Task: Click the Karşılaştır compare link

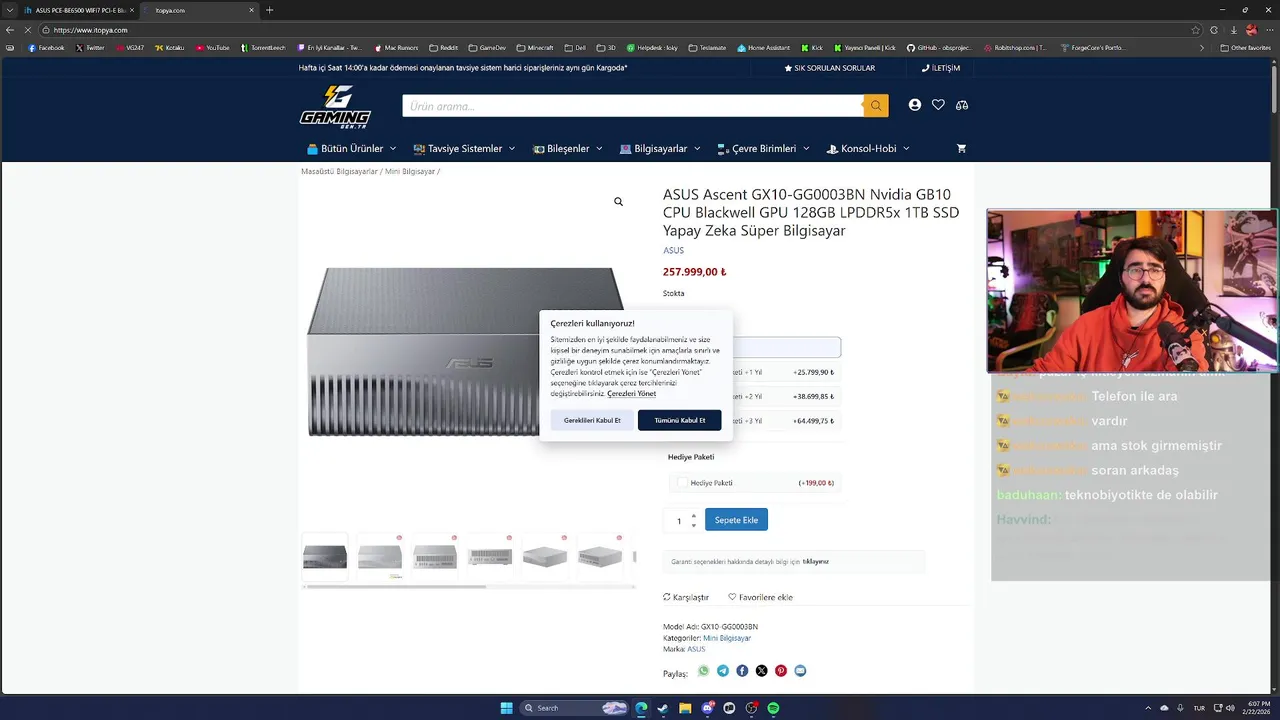Action: [x=686, y=597]
